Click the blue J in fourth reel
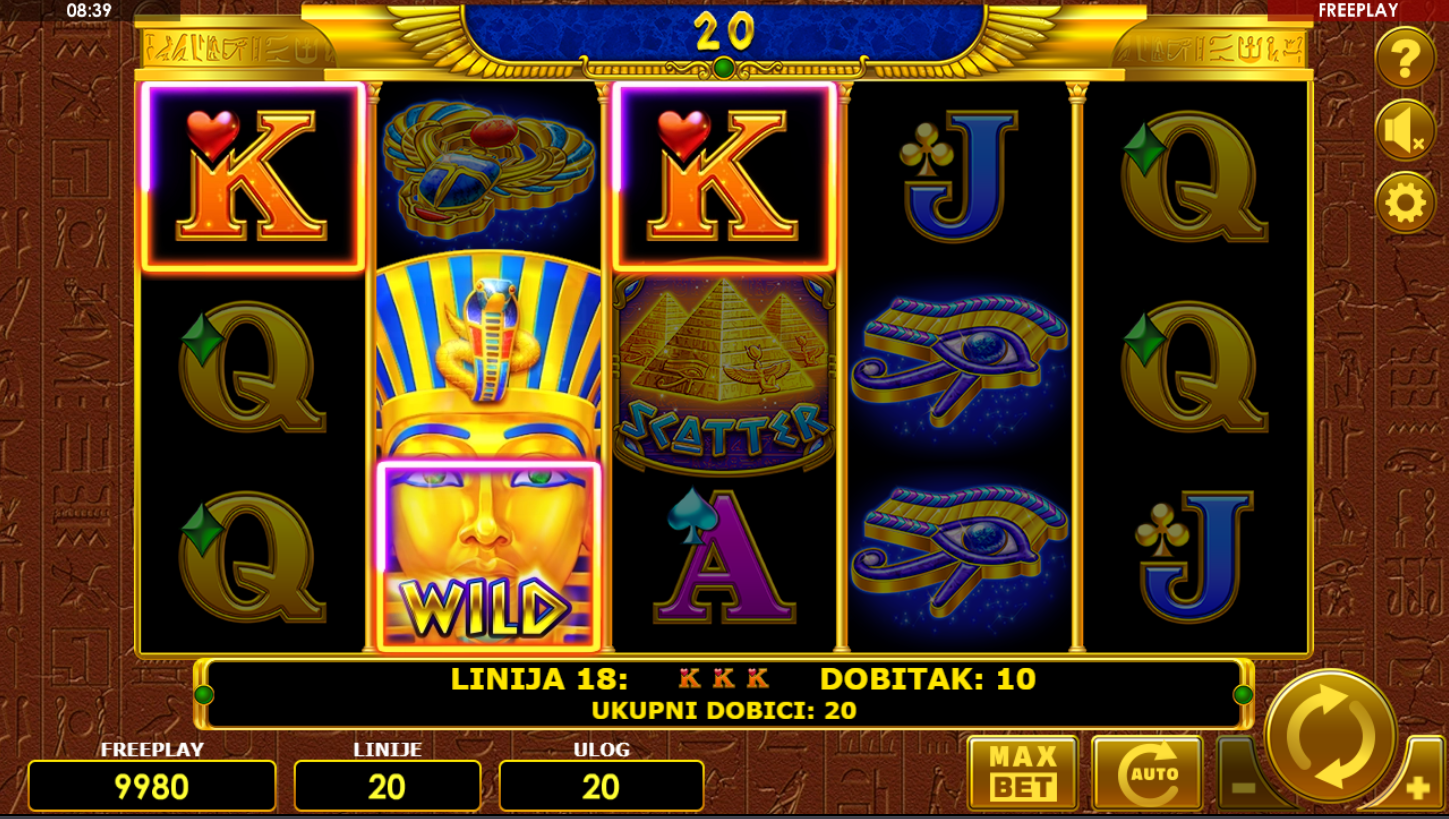The width and height of the screenshot is (1449, 819). coord(960,176)
